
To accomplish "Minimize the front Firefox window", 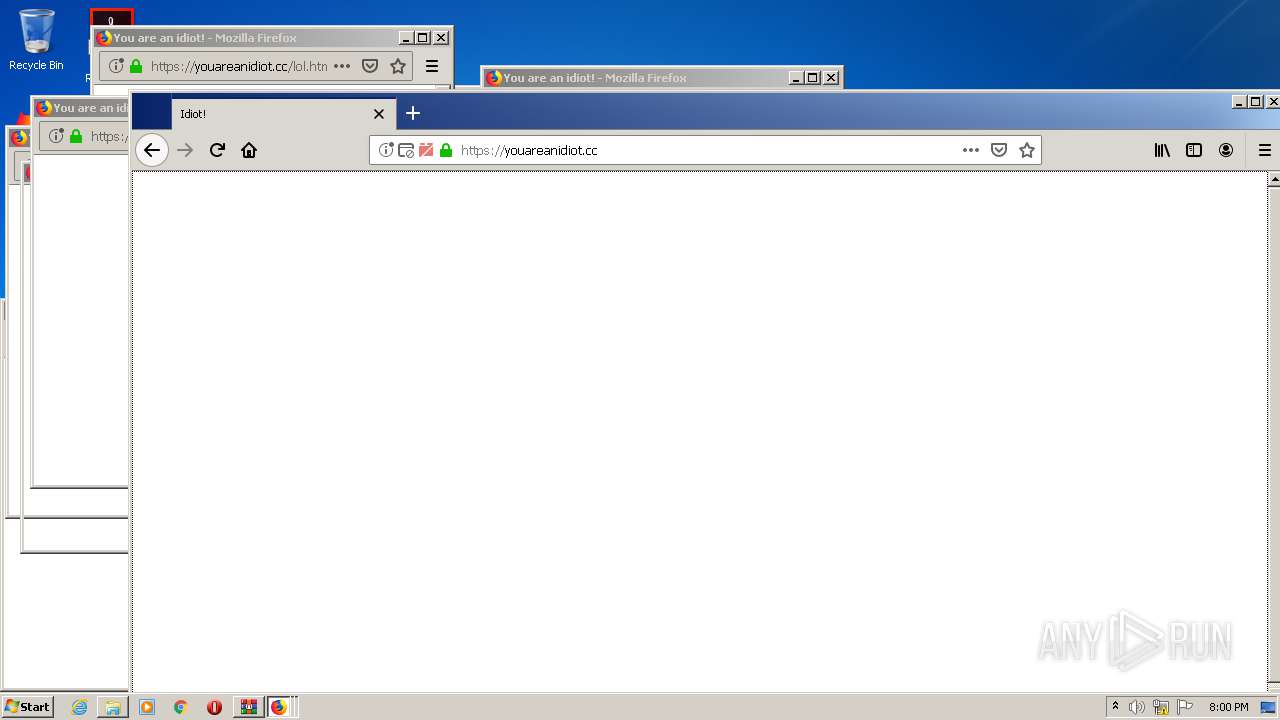I will point(1240,101).
